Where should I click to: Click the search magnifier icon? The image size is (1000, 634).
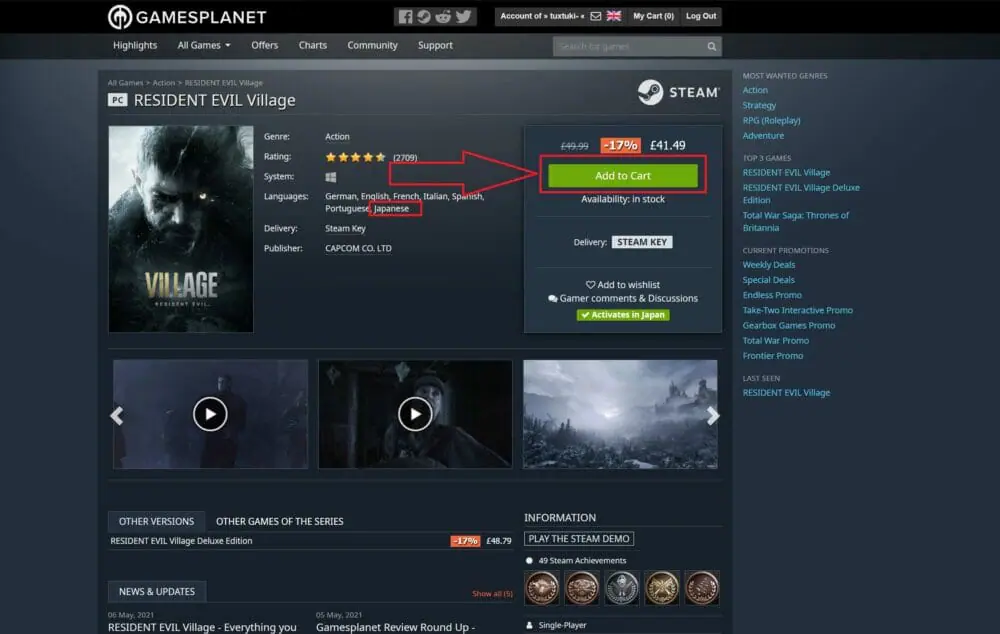[711, 46]
